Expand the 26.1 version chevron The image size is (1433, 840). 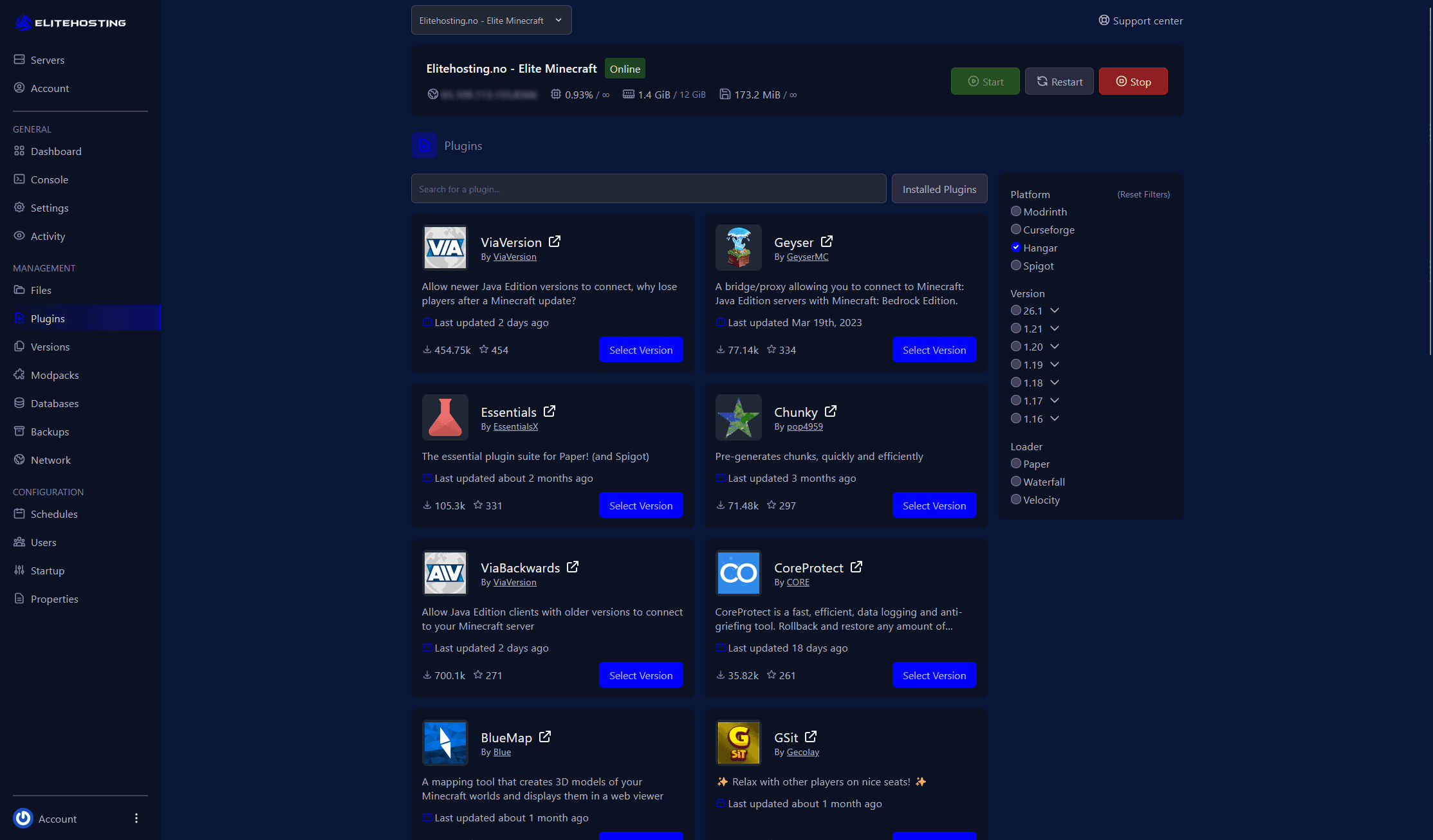point(1055,311)
